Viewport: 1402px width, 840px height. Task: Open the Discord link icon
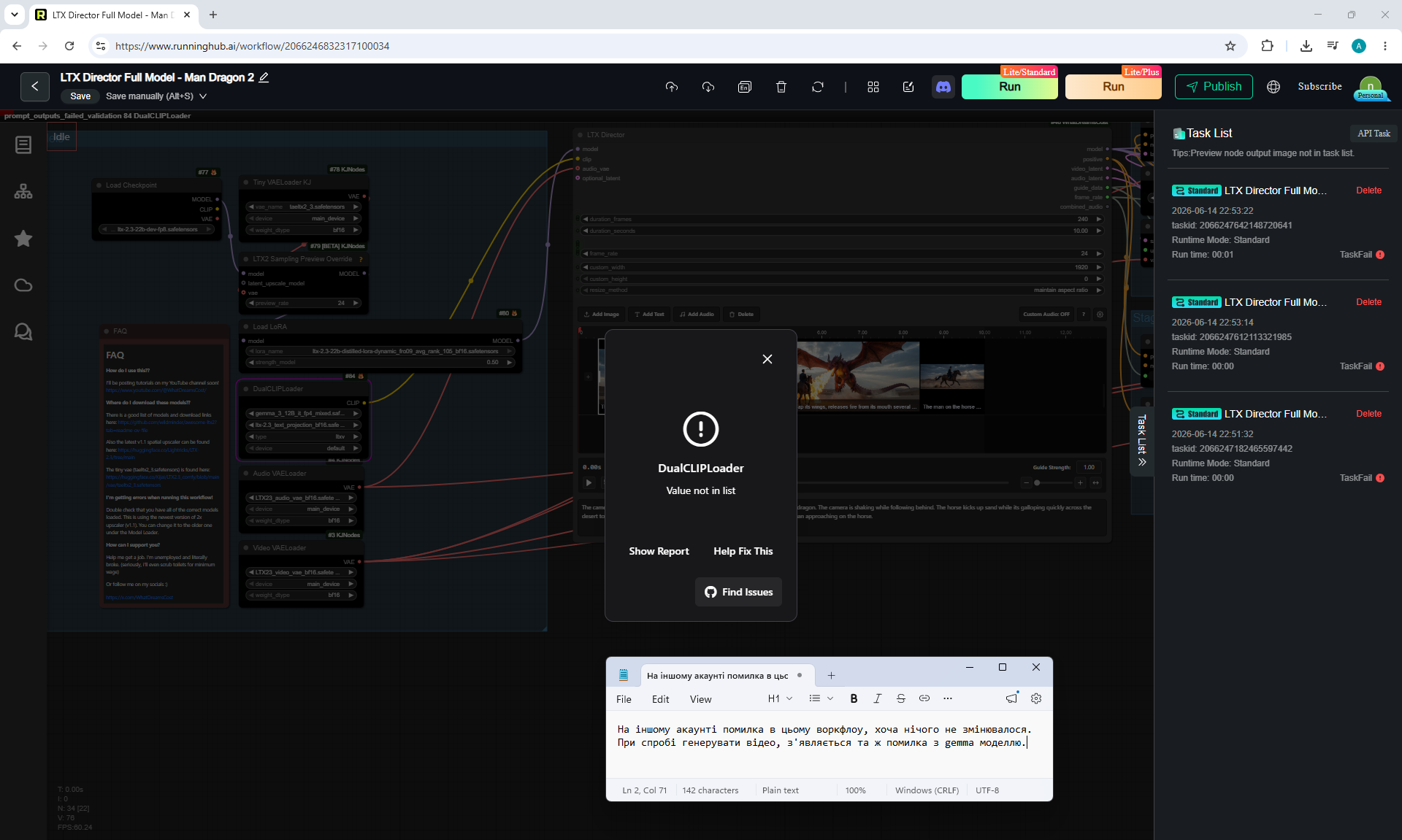(943, 87)
